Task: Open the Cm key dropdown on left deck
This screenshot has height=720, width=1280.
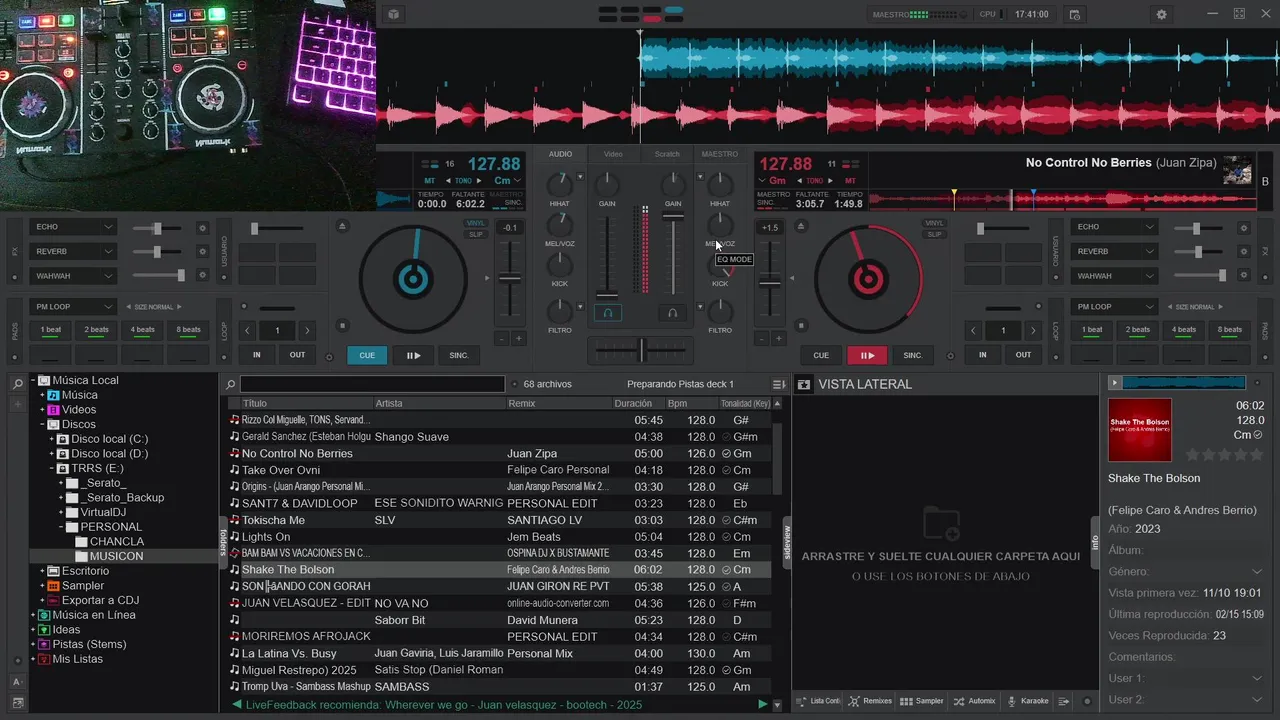Action: pyautogui.click(x=507, y=181)
